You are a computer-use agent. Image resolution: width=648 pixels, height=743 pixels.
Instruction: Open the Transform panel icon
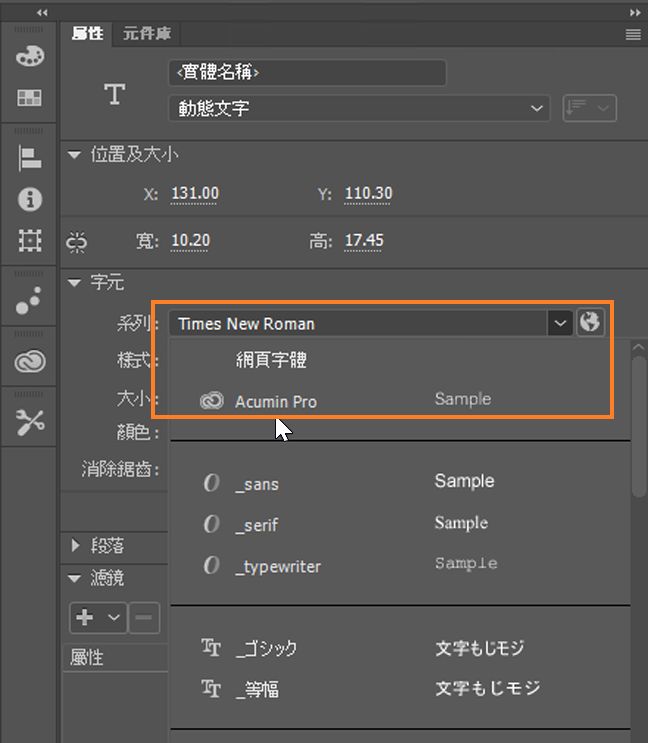click(x=30, y=240)
